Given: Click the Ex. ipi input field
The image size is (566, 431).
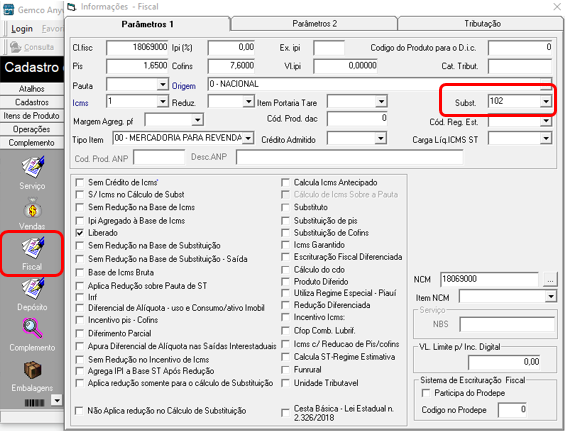Looking at the screenshot, I should (x=329, y=48).
